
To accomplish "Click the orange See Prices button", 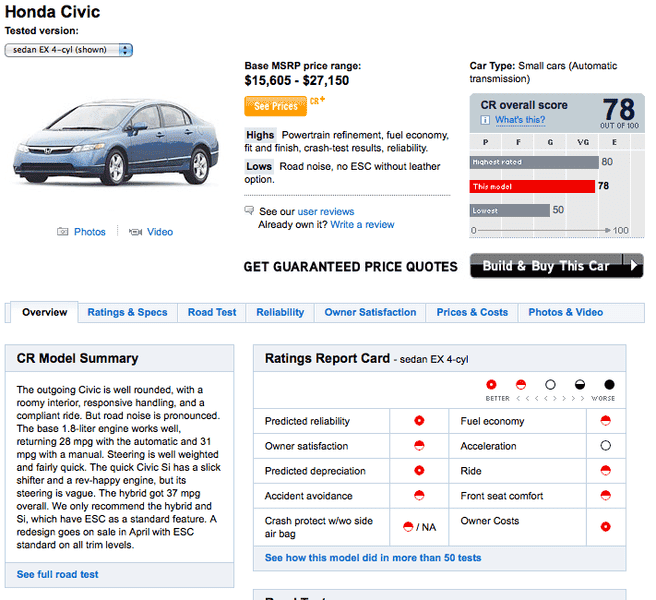I will click(275, 106).
